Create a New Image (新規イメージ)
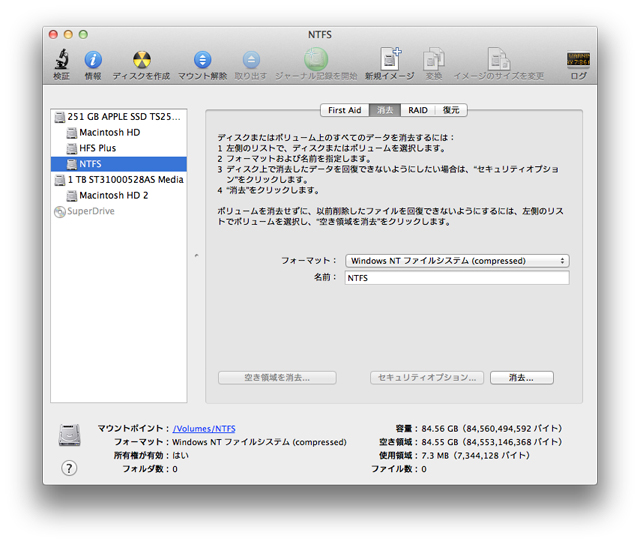 coord(390,59)
